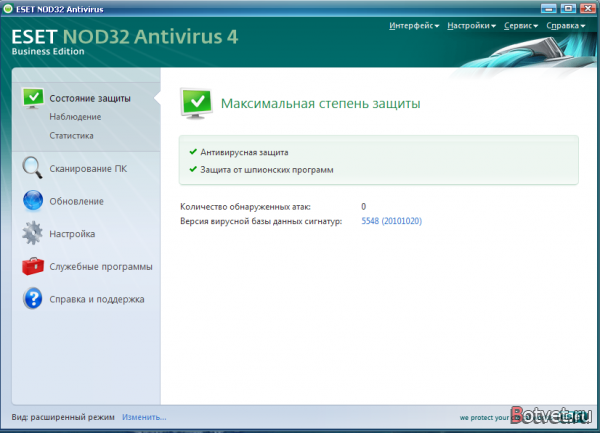Click the ESET title bar app icon

click(x=8, y=9)
